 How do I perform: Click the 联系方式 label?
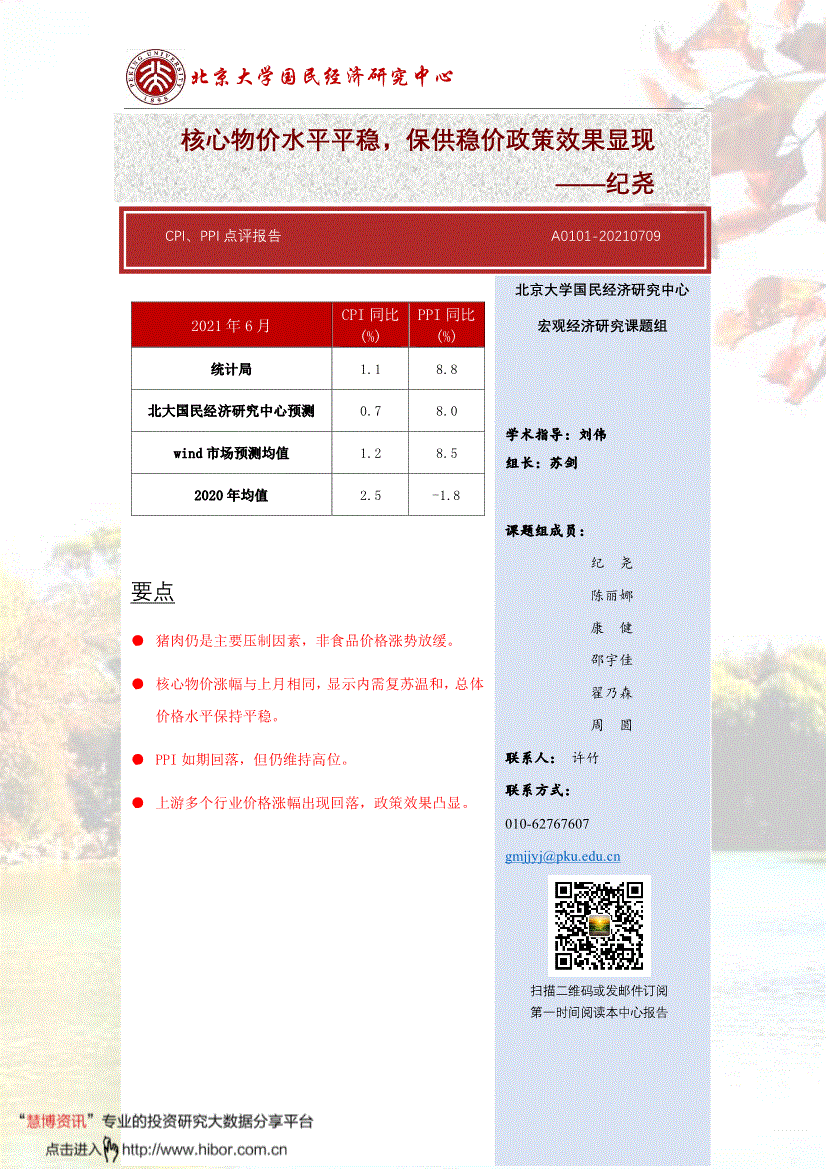point(537,790)
